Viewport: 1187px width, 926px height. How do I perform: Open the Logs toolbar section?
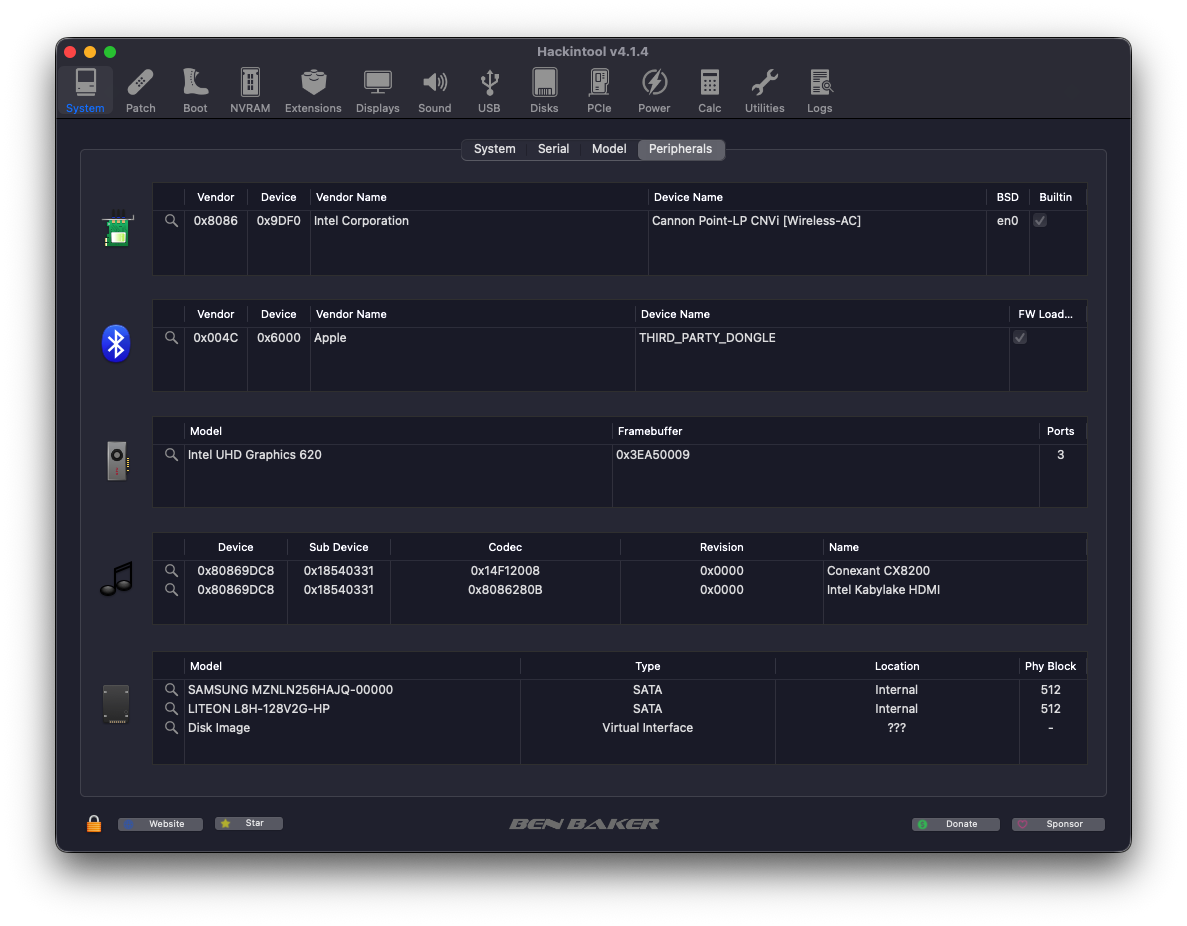pyautogui.click(x=820, y=91)
